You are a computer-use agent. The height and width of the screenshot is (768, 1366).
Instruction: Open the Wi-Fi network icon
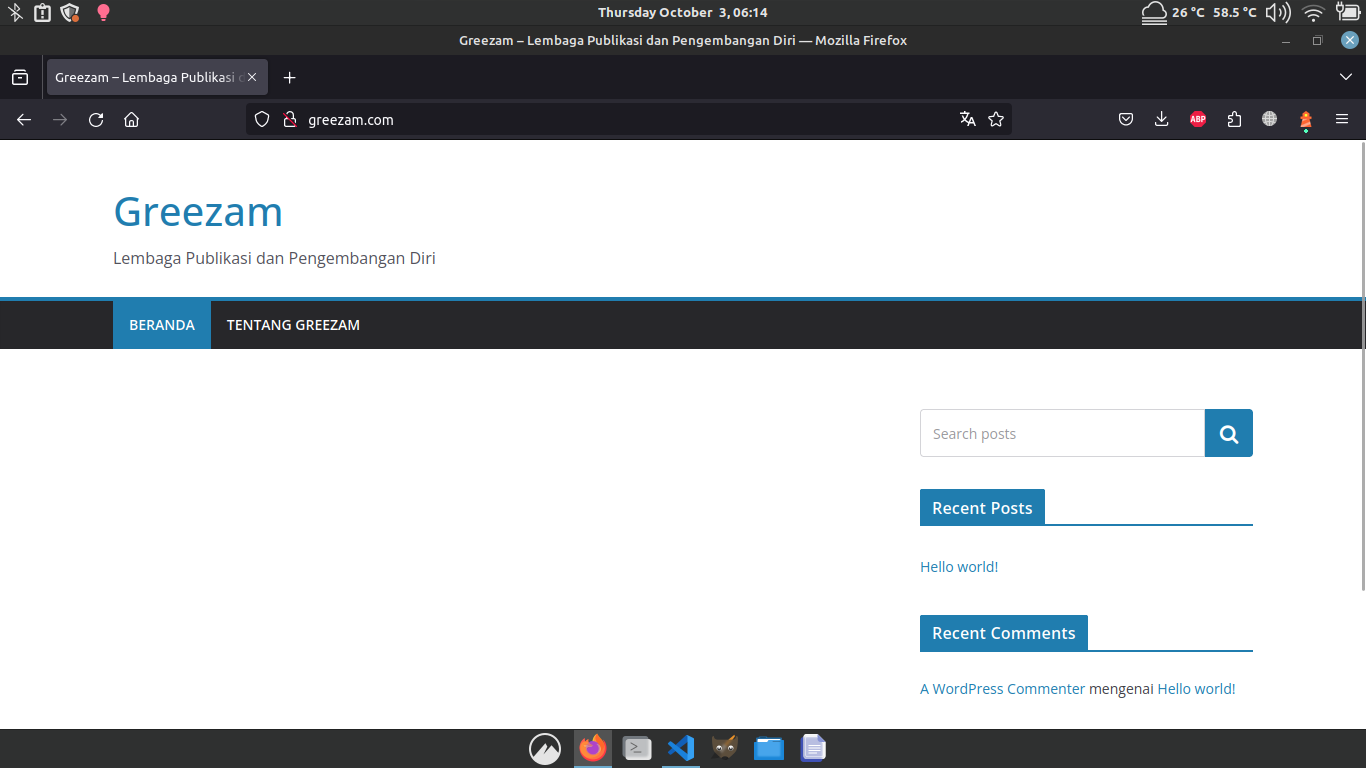1314,13
